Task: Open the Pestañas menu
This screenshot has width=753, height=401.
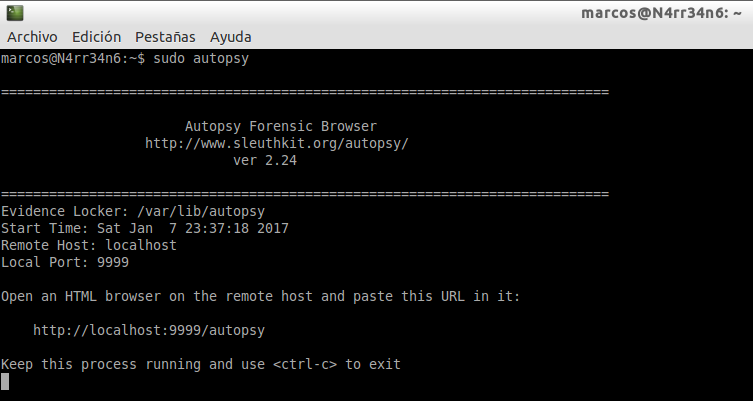Action: tap(165, 37)
